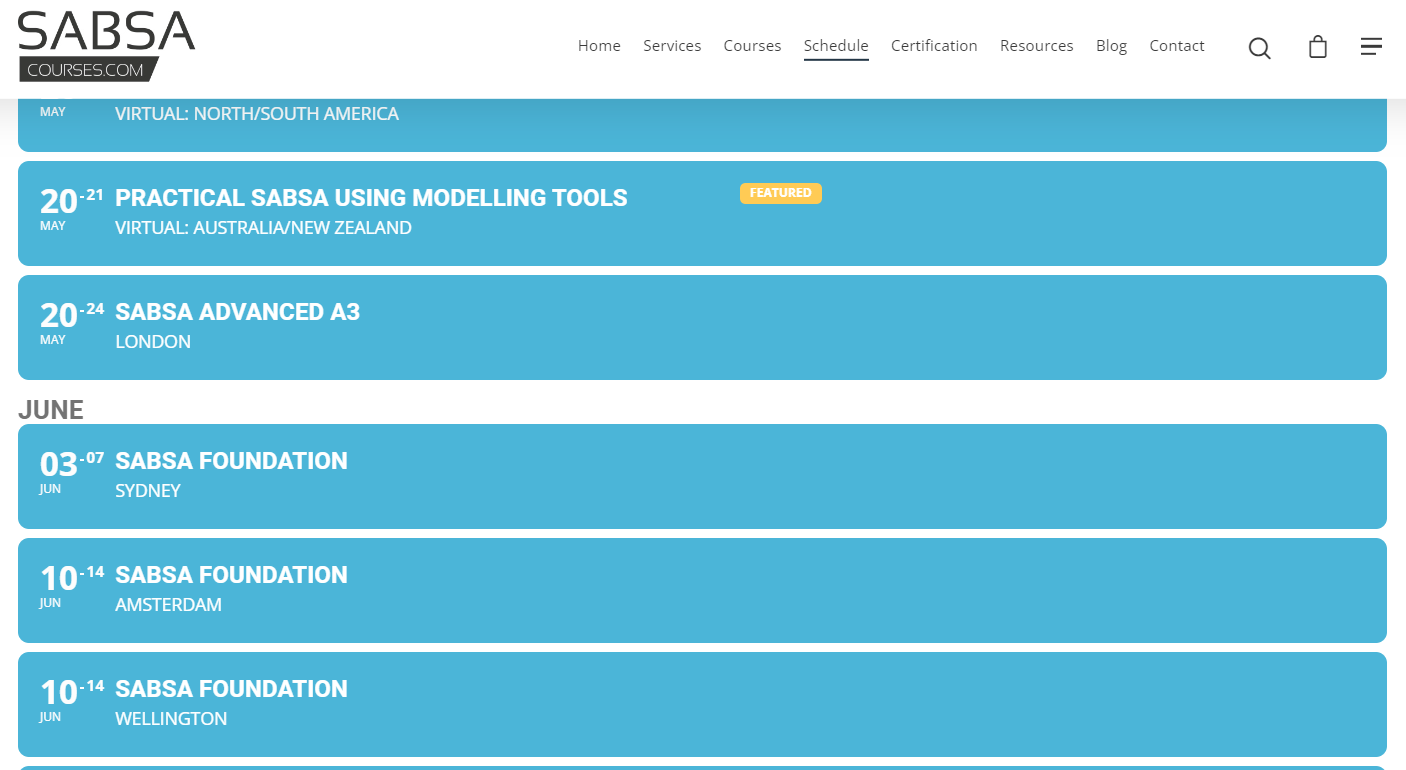Open SABSA Foundation Sydney event
1406x770 pixels.
702,476
